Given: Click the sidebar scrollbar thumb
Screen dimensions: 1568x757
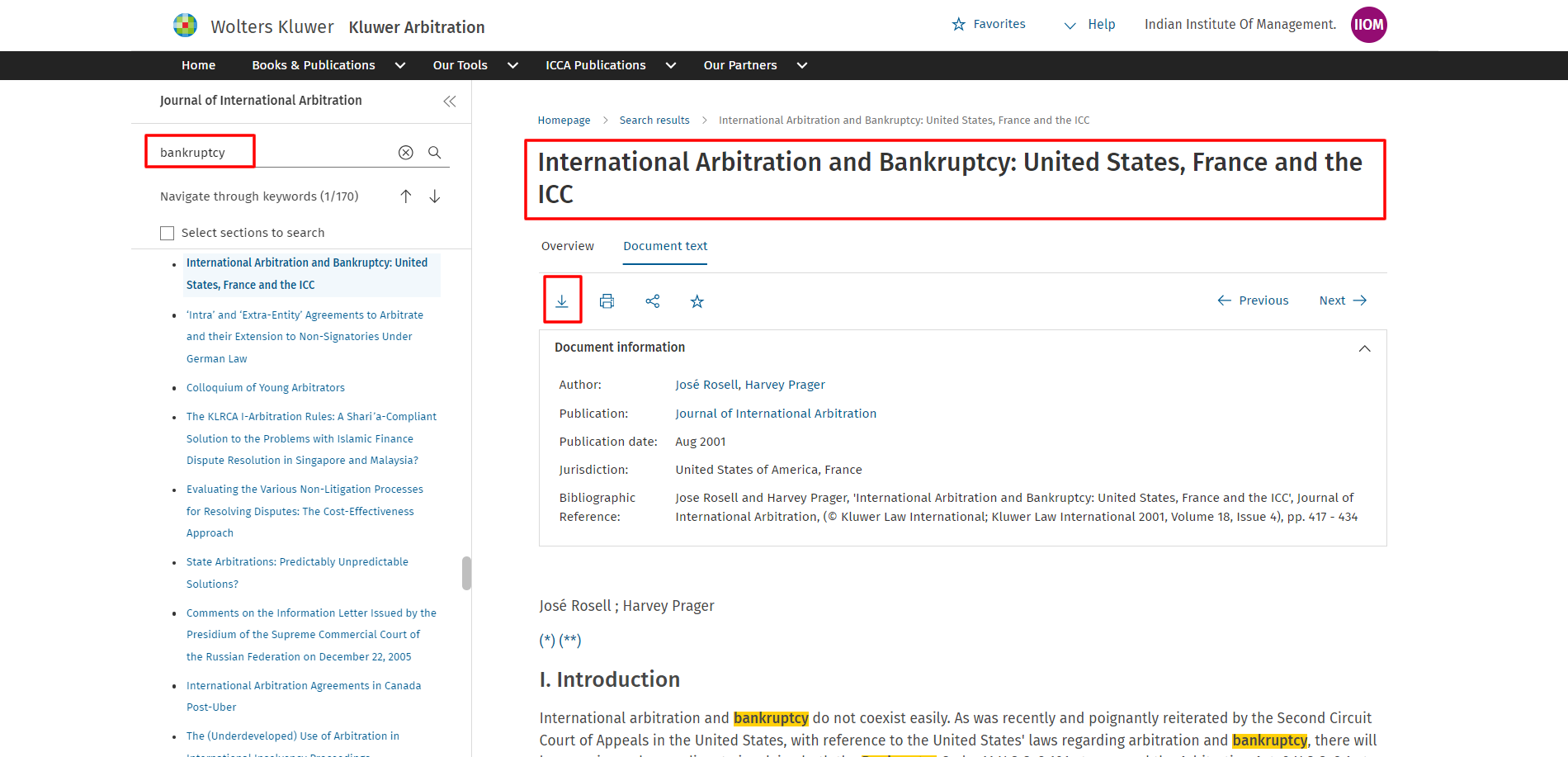Looking at the screenshot, I should pyautogui.click(x=466, y=573).
